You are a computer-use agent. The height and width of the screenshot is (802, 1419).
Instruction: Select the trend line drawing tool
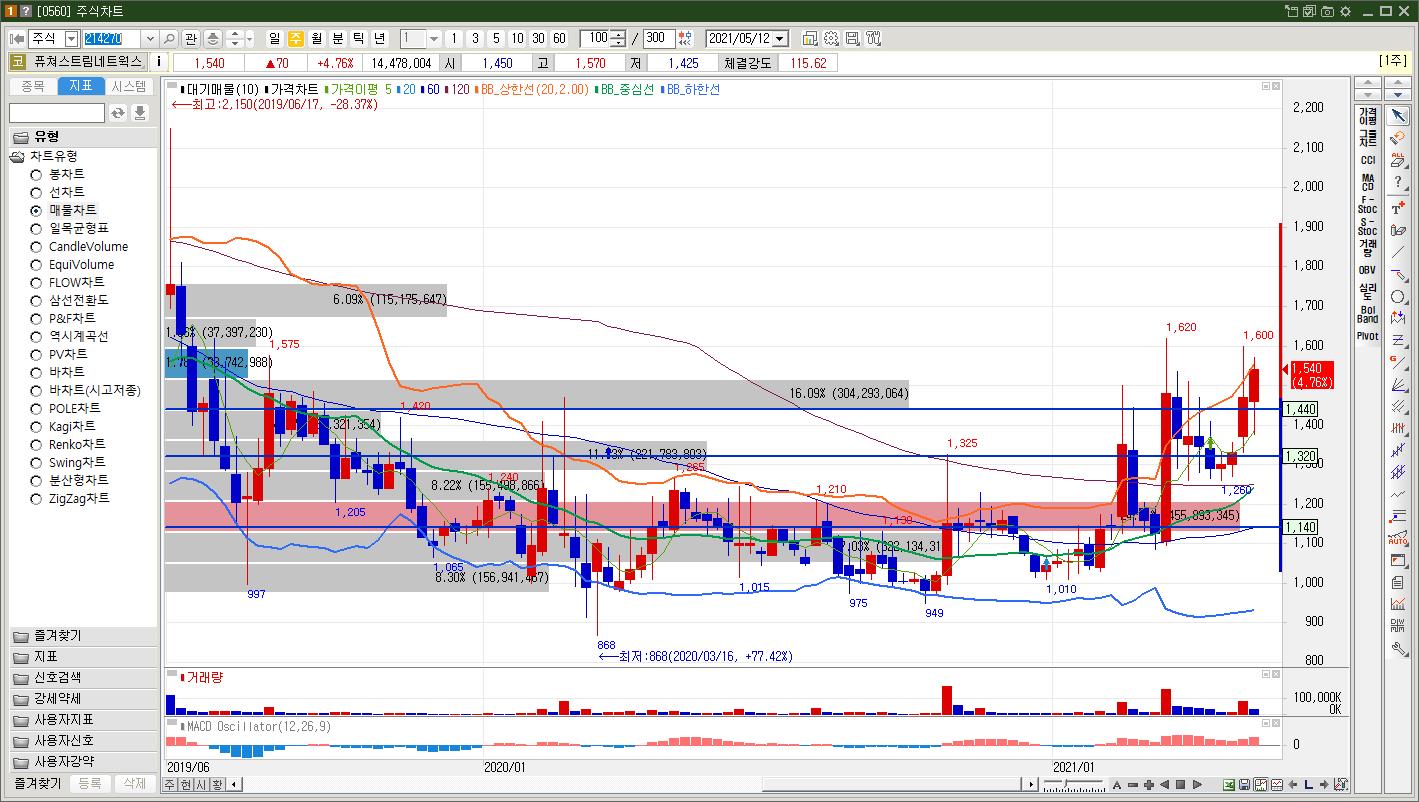tap(1398, 251)
